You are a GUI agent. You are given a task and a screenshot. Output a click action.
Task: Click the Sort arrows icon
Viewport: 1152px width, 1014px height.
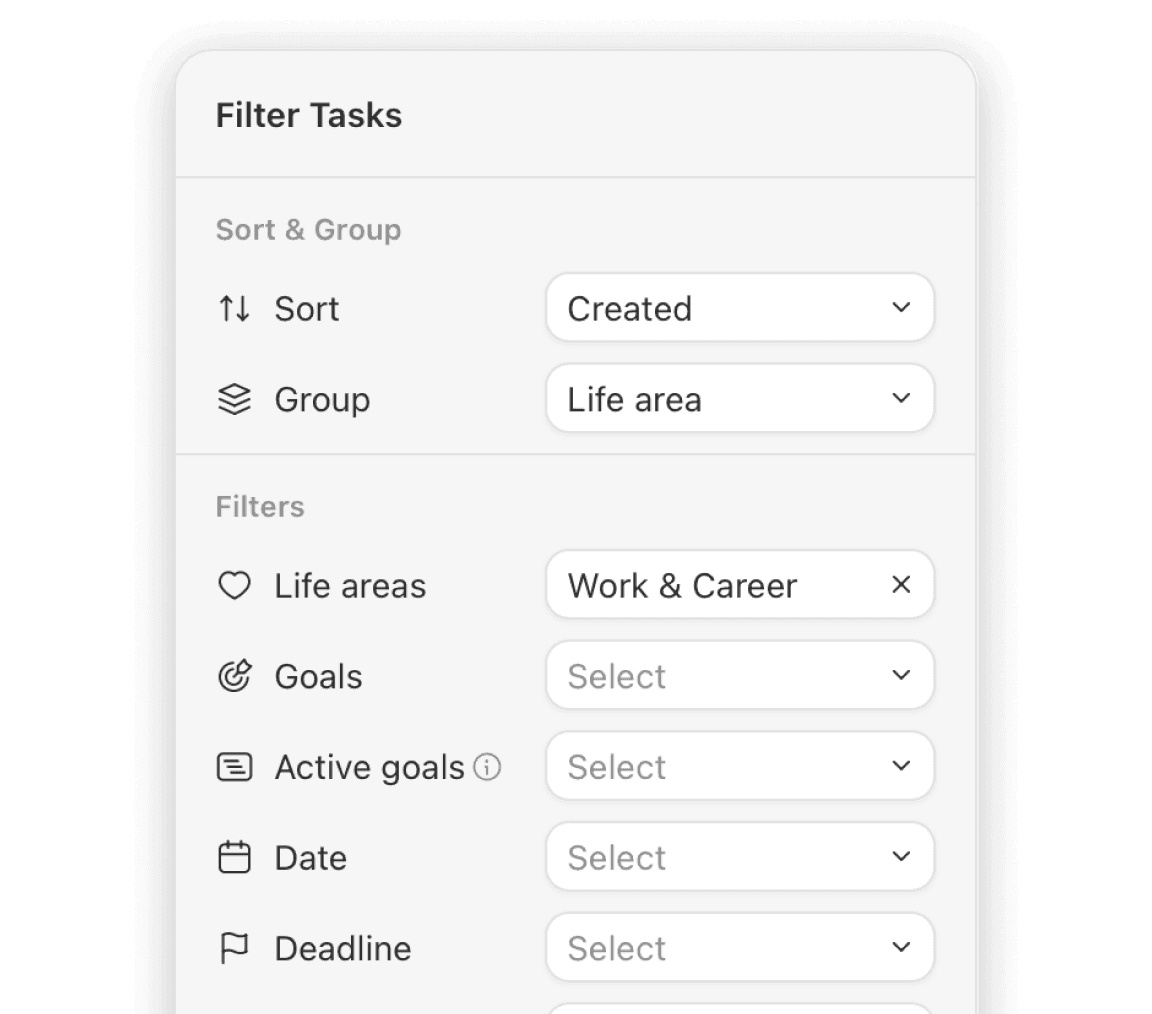point(234,309)
